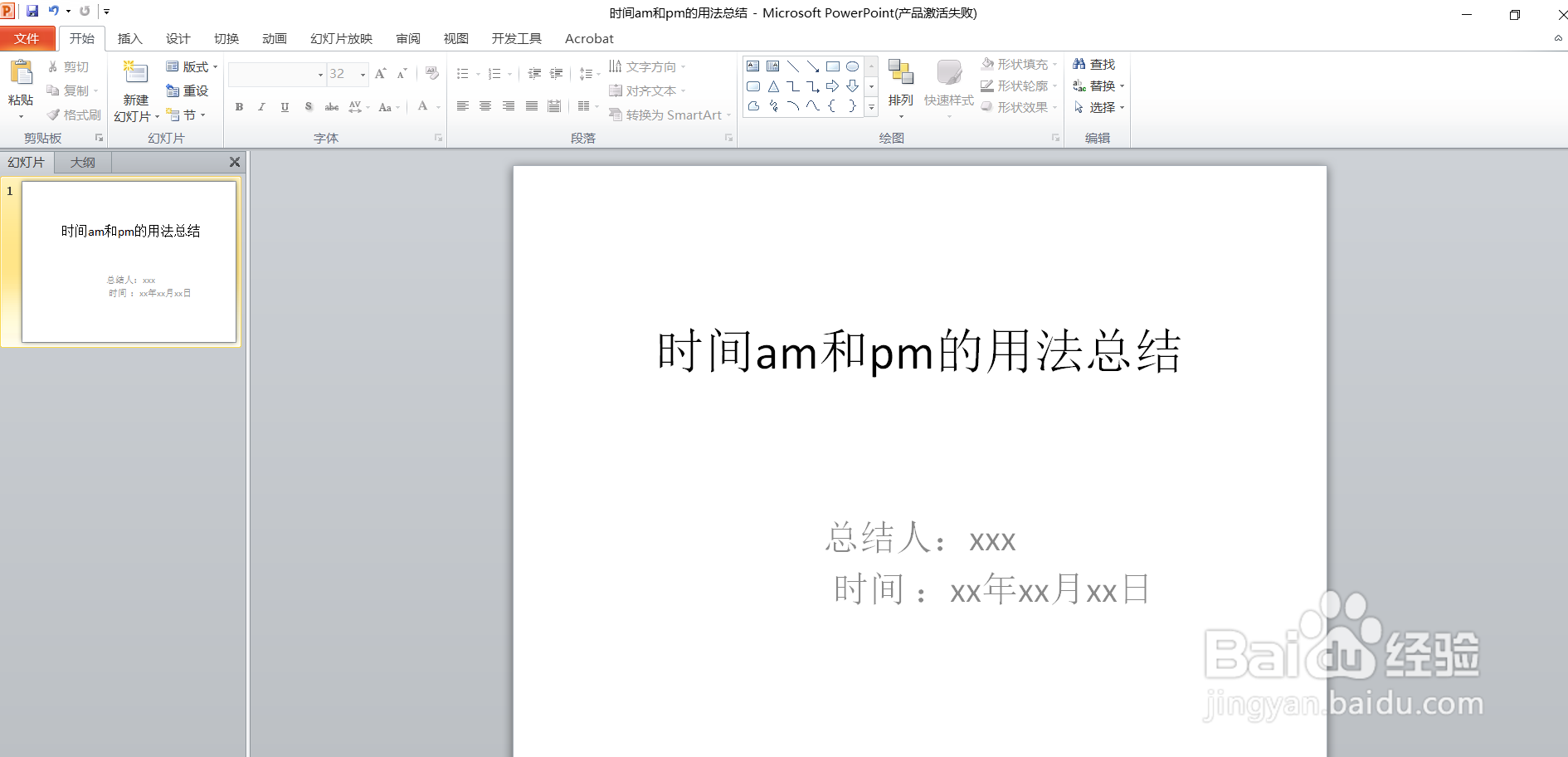Expand the 新建幻灯片 (New Slide) dropdown

[156, 116]
